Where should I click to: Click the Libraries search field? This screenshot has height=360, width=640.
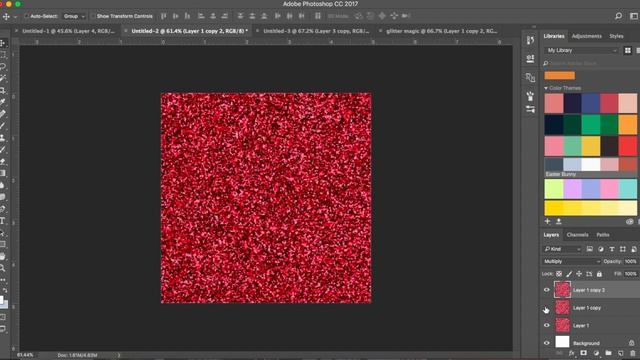point(590,63)
